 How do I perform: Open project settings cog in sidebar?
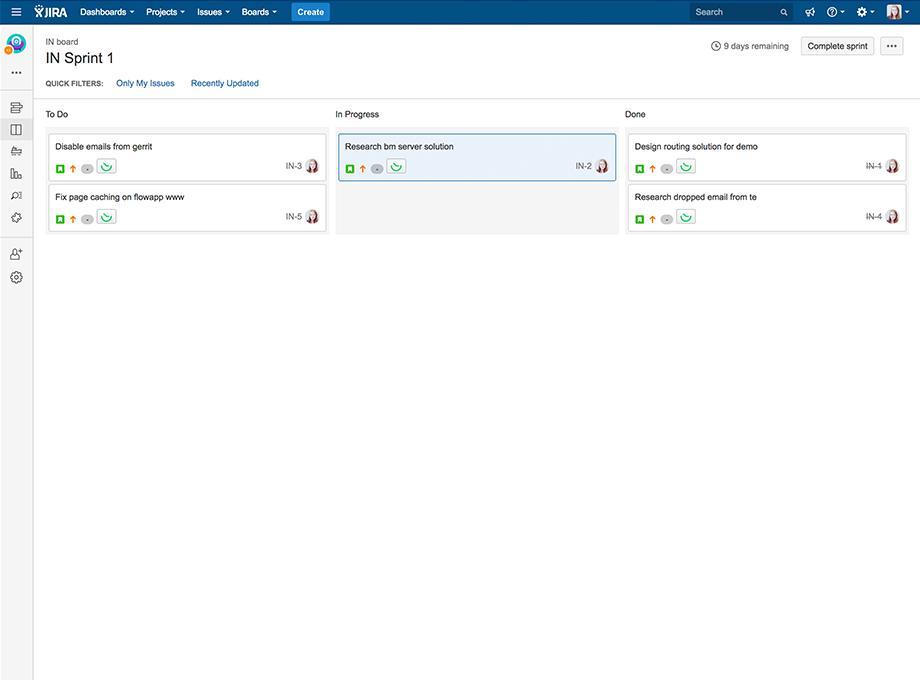tap(16, 278)
